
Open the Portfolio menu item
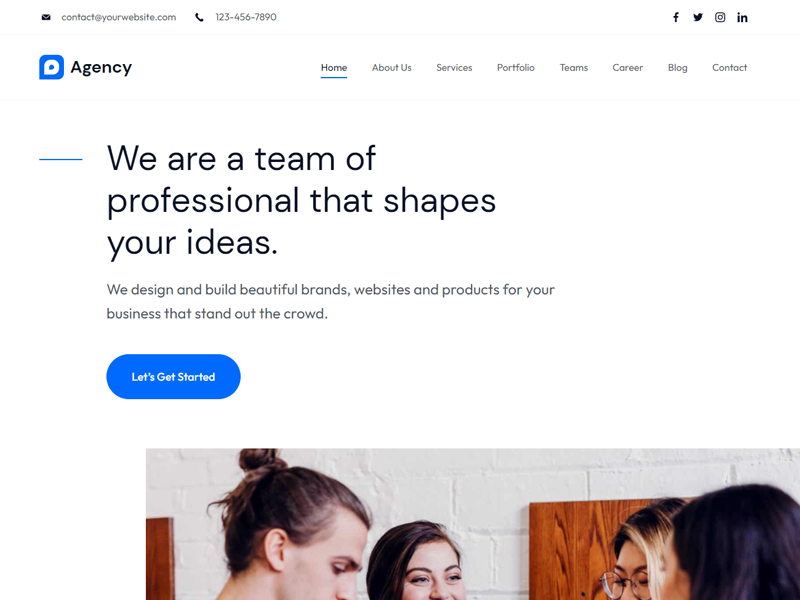tap(516, 67)
